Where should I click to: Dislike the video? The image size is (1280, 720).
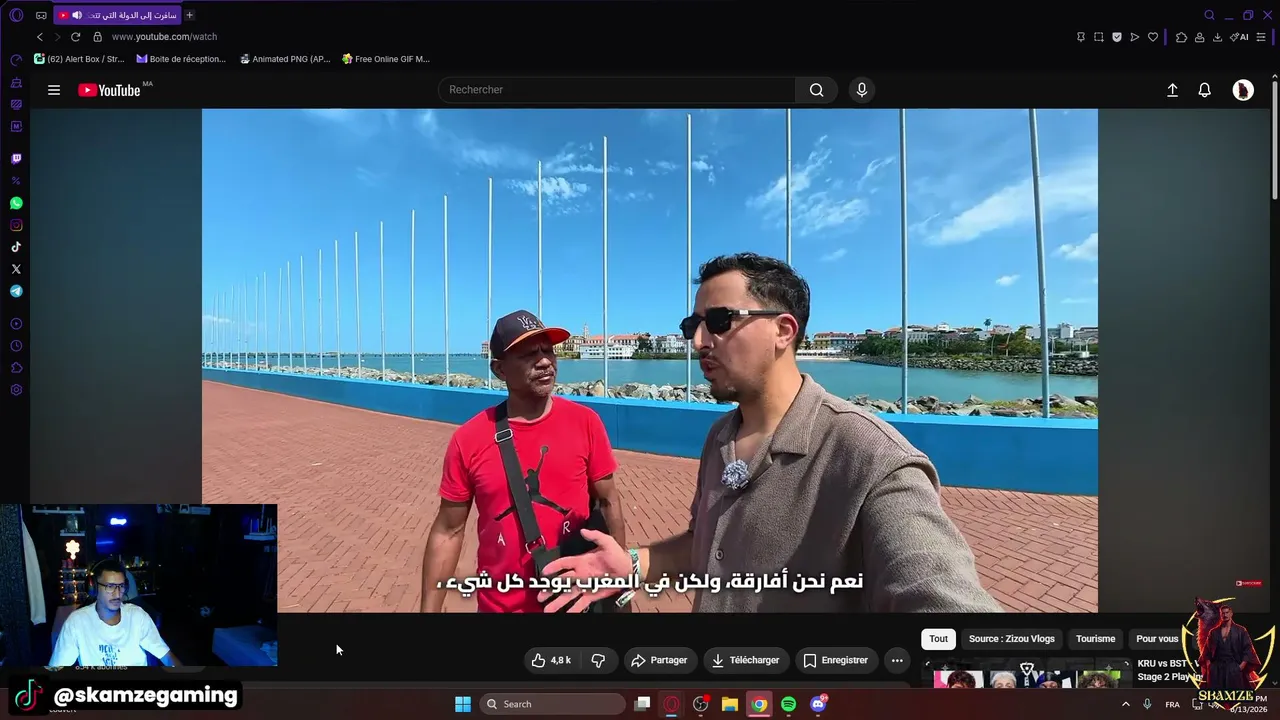tap(598, 660)
